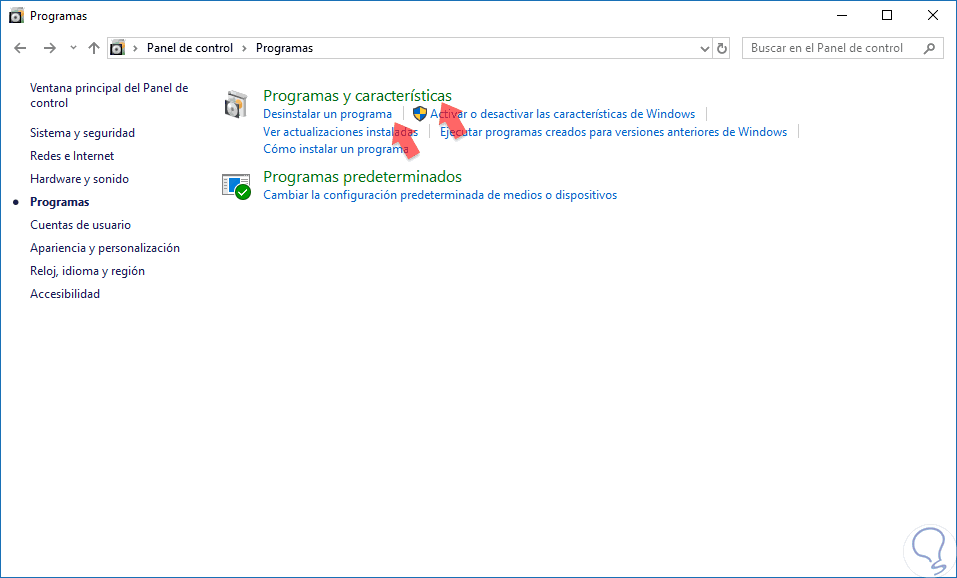Open Hardware y sonido category
The width and height of the screenshot is (957, 578).
[79, 179]
